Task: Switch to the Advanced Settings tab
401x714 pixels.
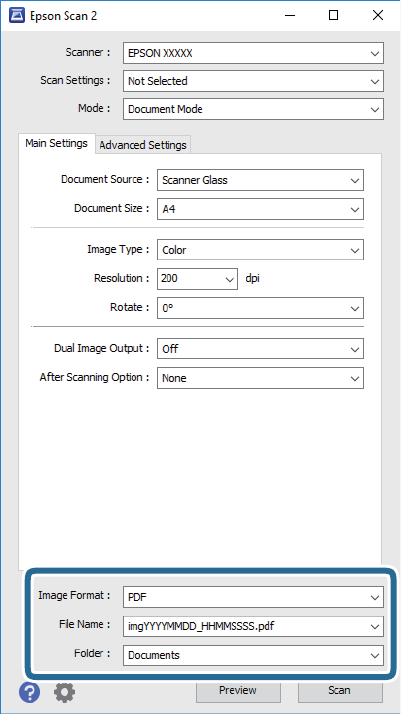Action: click(x=143, y=145)
